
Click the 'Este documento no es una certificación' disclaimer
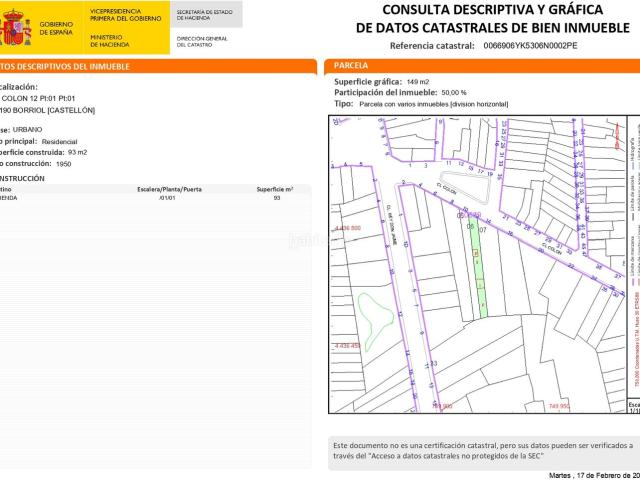[483, 451]
